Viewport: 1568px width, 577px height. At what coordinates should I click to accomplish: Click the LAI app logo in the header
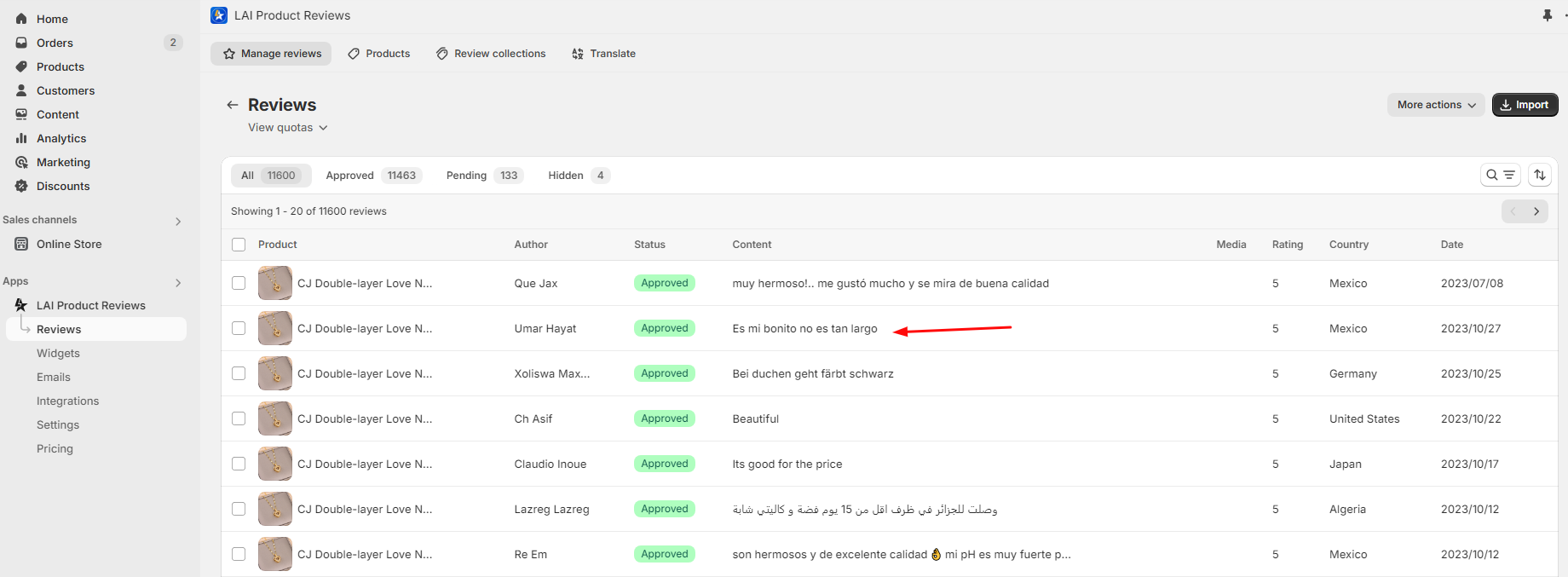(219, 15)
